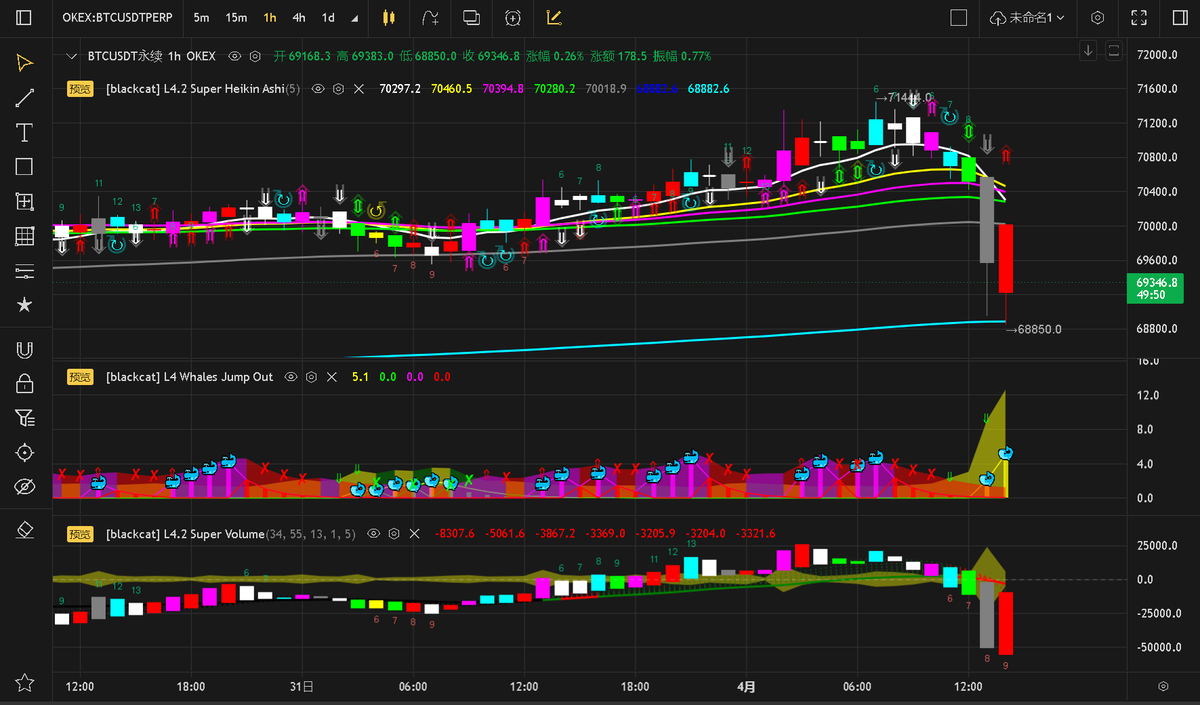Click the [blackcat] L4 Whales Jump Out title

pyautogui.click(x=189, y=377)
